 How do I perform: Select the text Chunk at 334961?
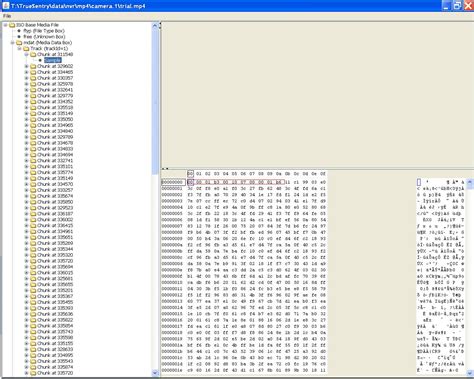pyautogui.click(x=55, y=231)
